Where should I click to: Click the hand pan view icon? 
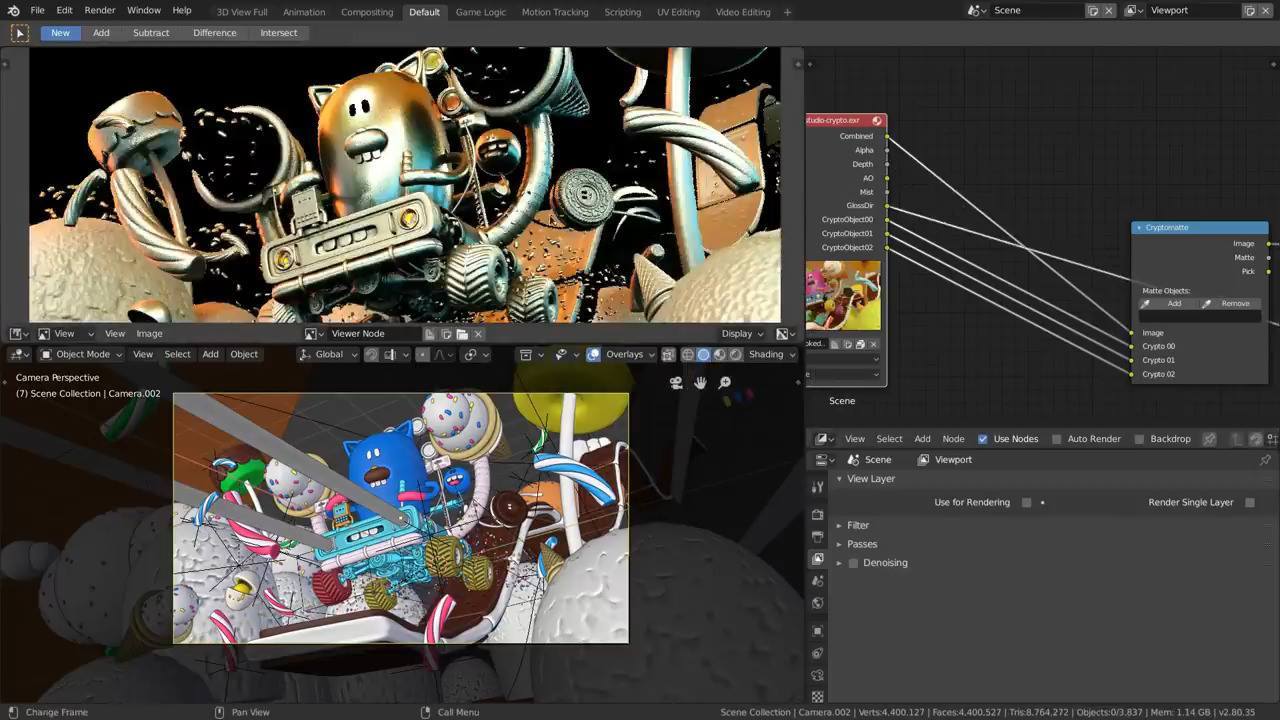click(700, 382)
